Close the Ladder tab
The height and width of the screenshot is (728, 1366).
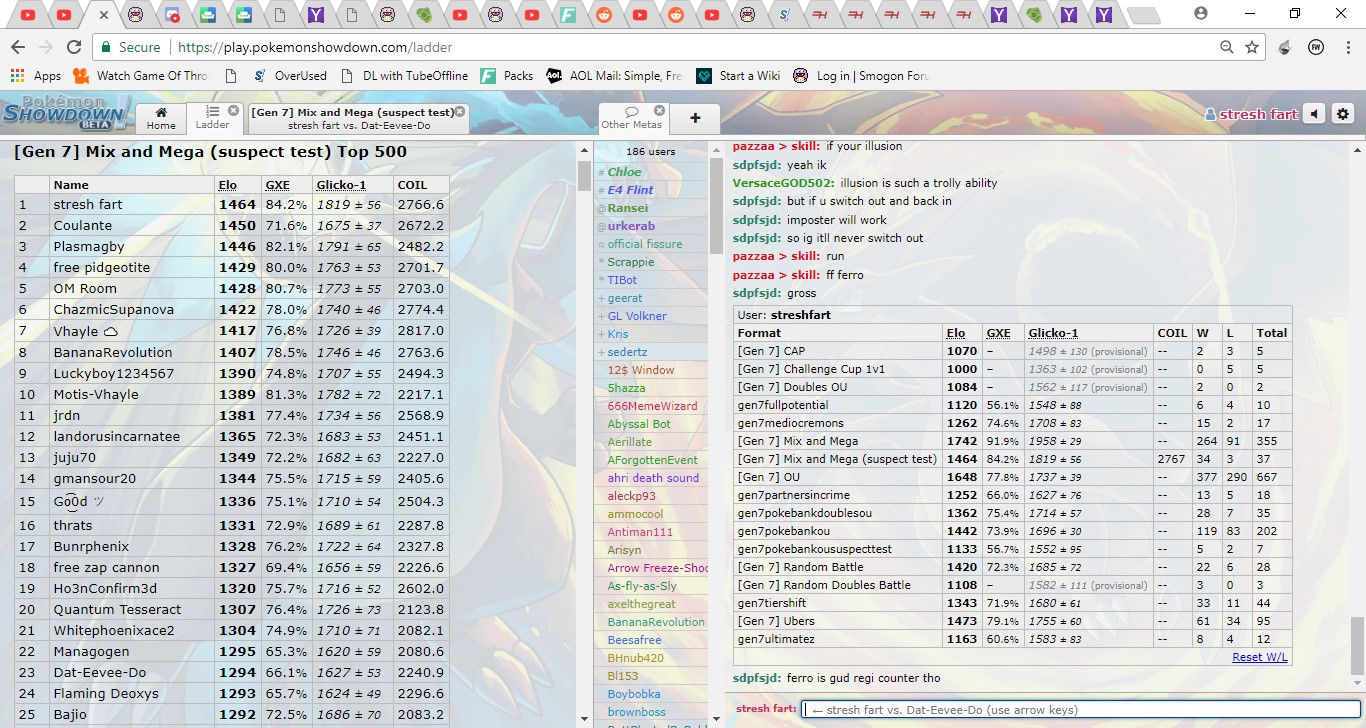click(x=233, y=111)
